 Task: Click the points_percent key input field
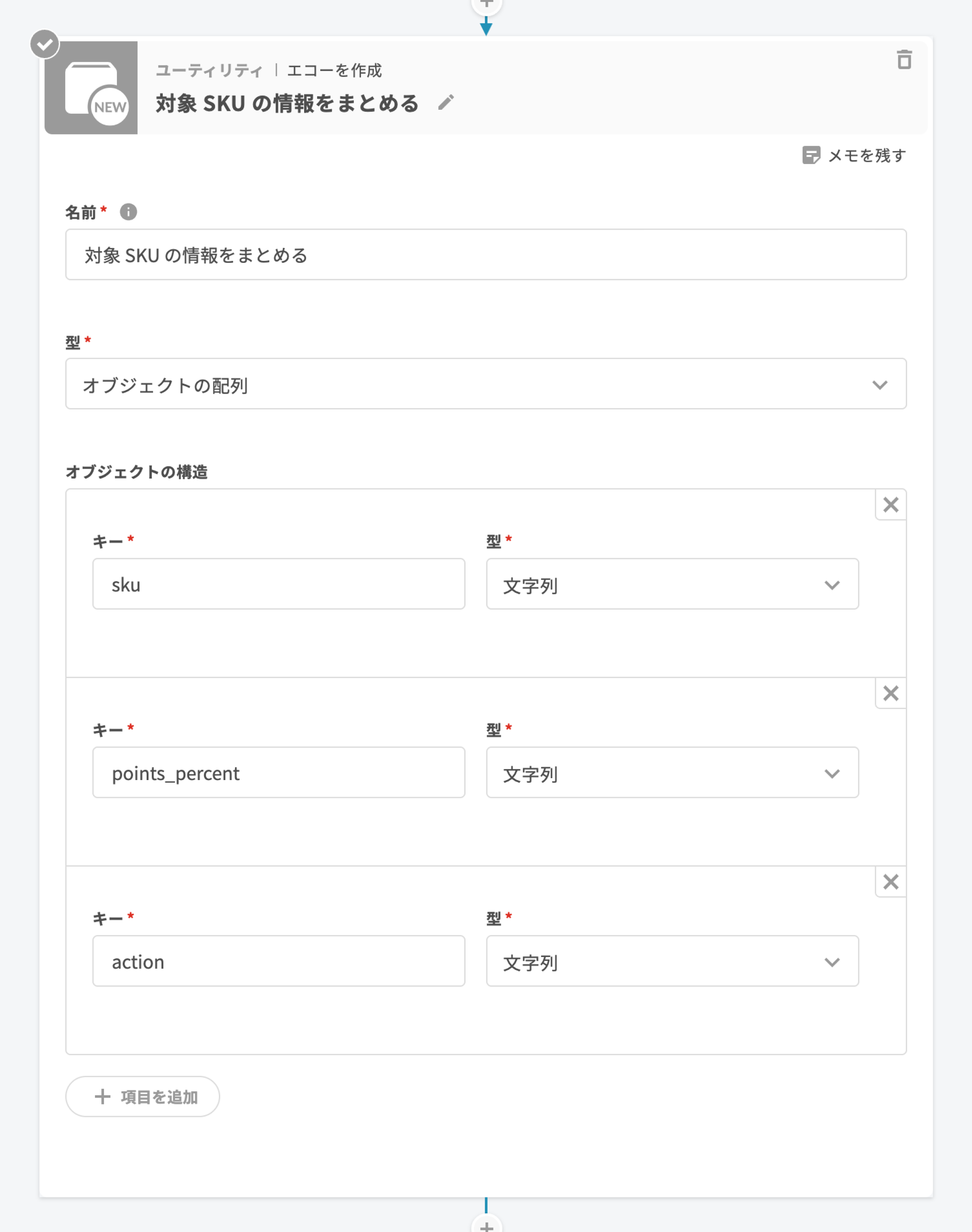click(x=278, y=773)
